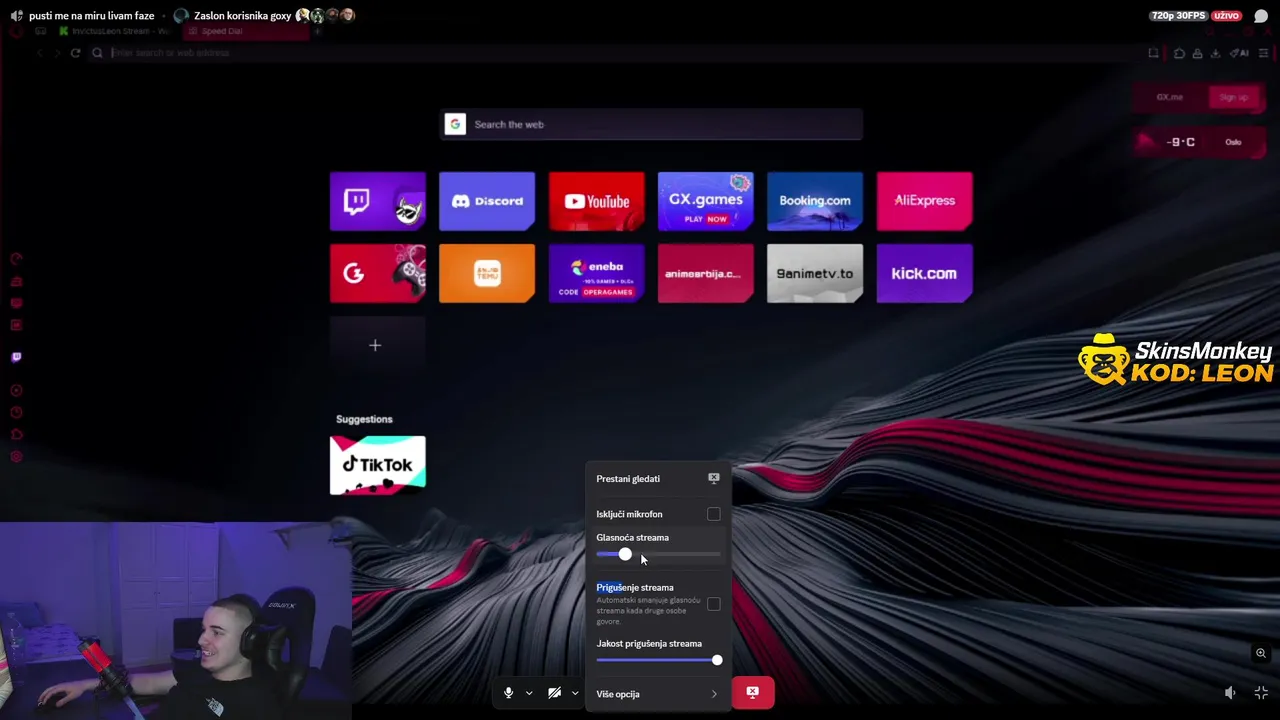This screenshot has width=1280, height=720.
Task: Click the Sign up button
Action: 1233,97
